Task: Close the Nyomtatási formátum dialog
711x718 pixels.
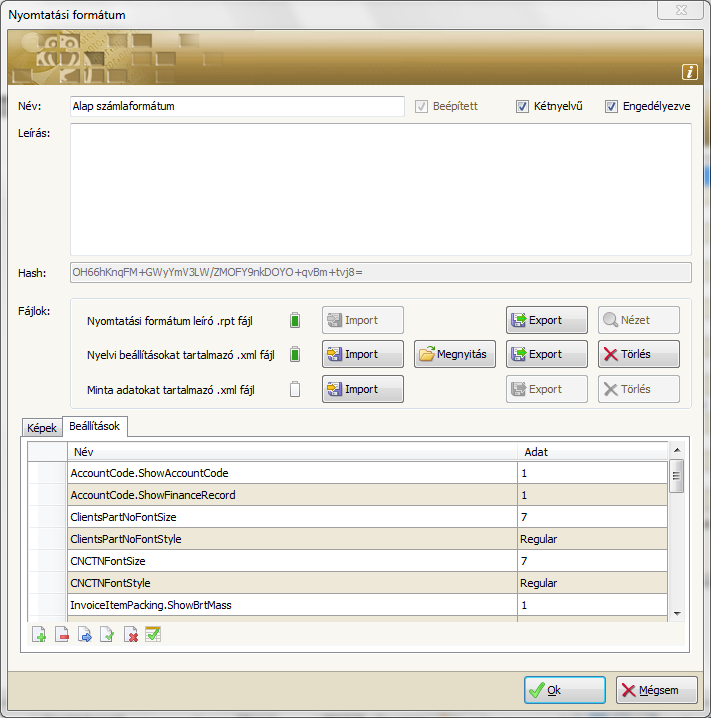Action: click(681, 10)
